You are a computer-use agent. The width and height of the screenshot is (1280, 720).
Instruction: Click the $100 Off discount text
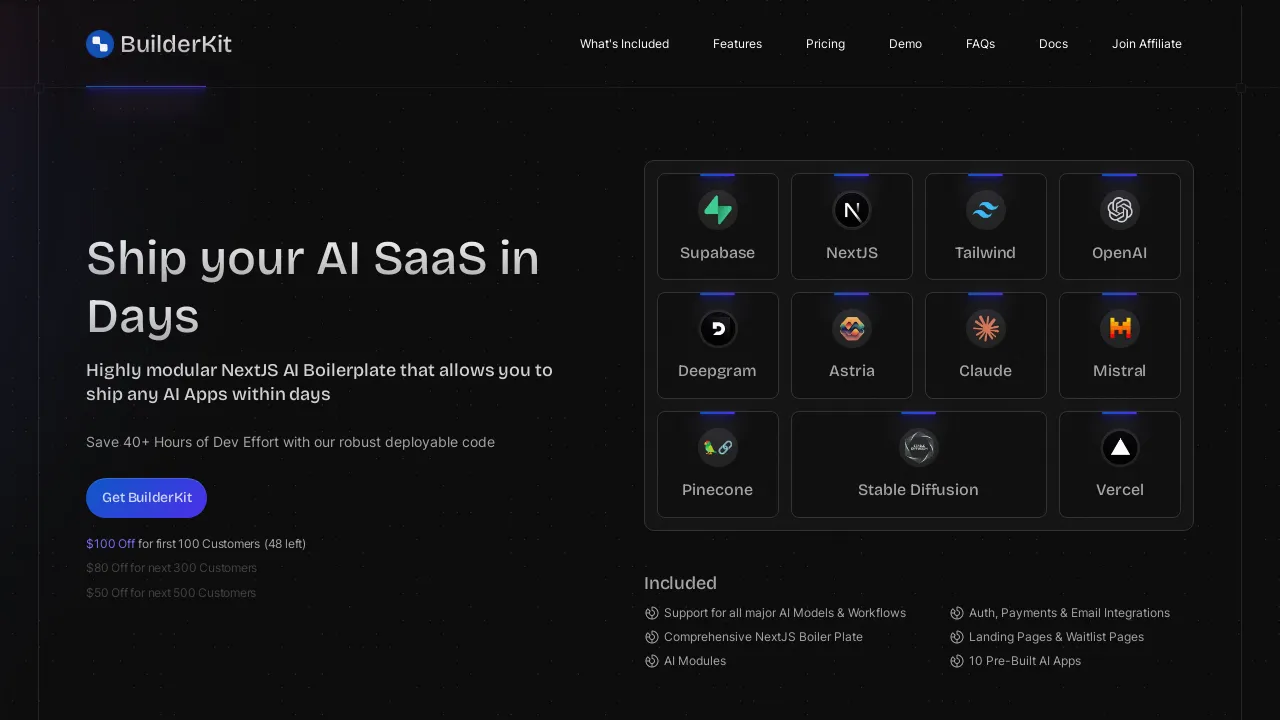[110, 544]
